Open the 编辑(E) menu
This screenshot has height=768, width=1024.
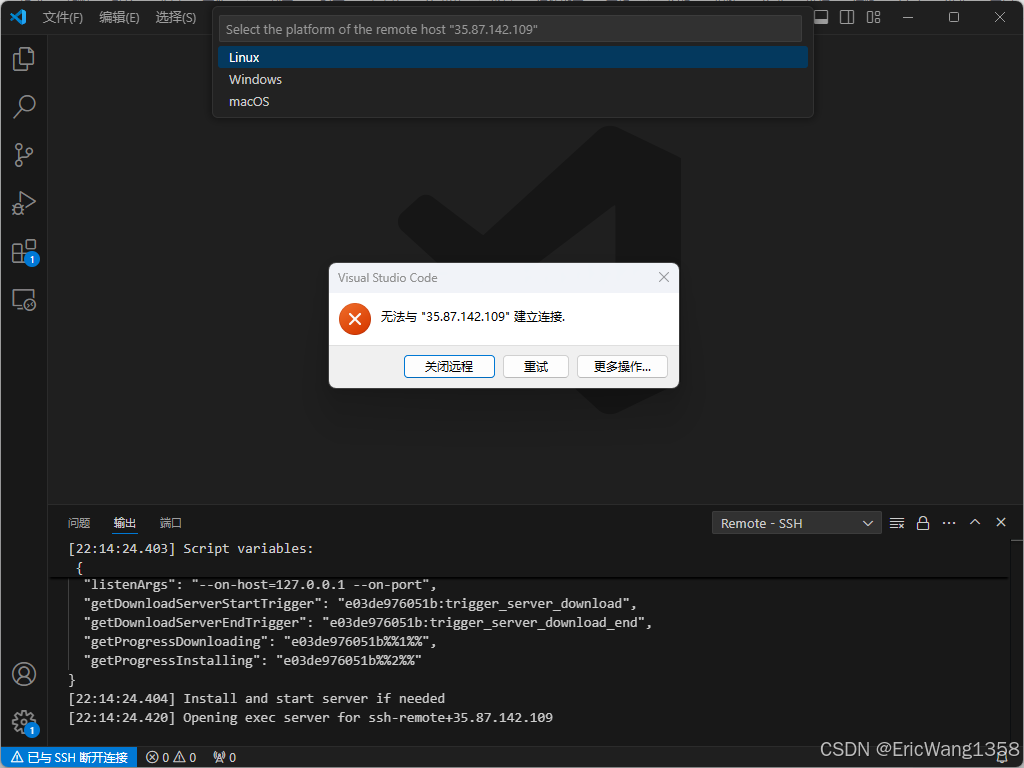(119, 17)
